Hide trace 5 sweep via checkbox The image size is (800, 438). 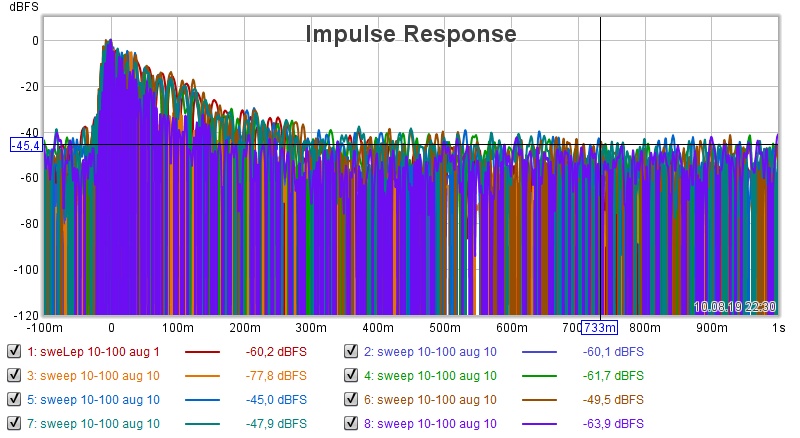coord(14,399)
